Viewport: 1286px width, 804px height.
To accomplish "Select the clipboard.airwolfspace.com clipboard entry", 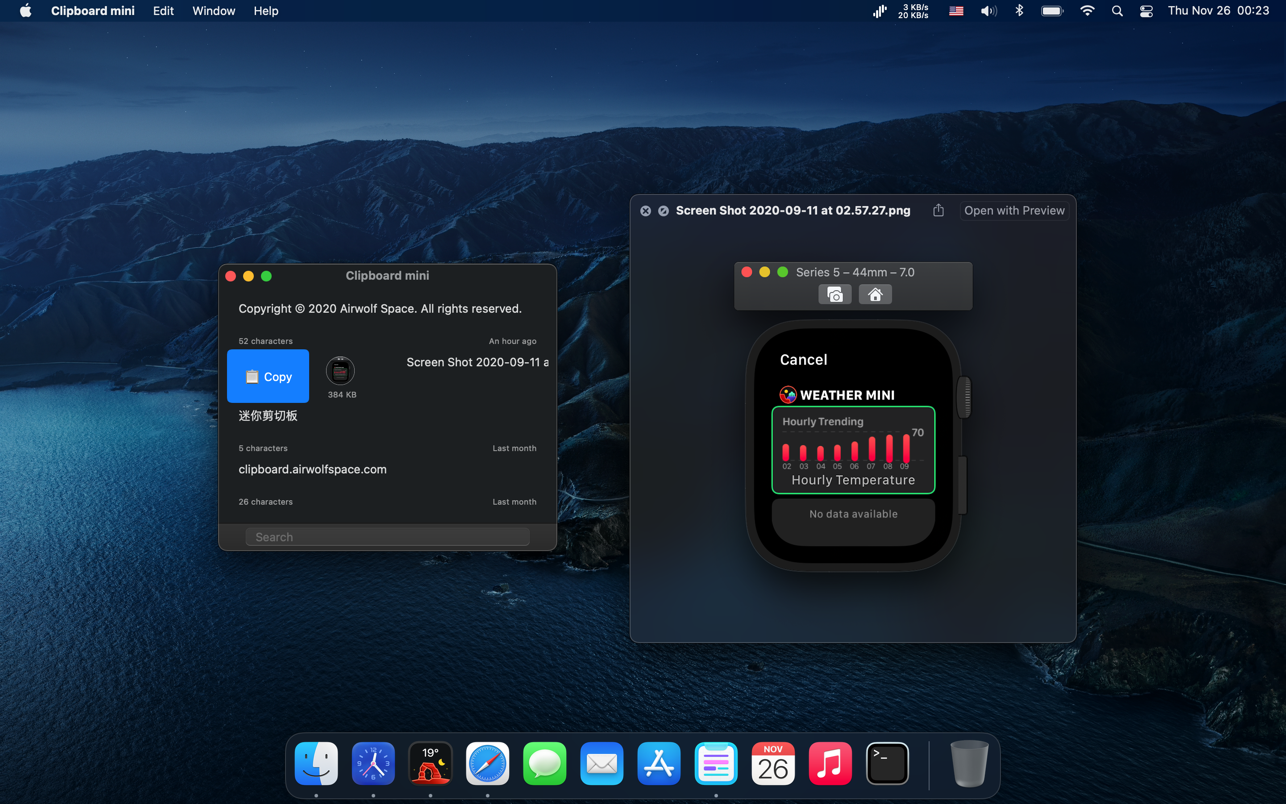I will (312, 469).
